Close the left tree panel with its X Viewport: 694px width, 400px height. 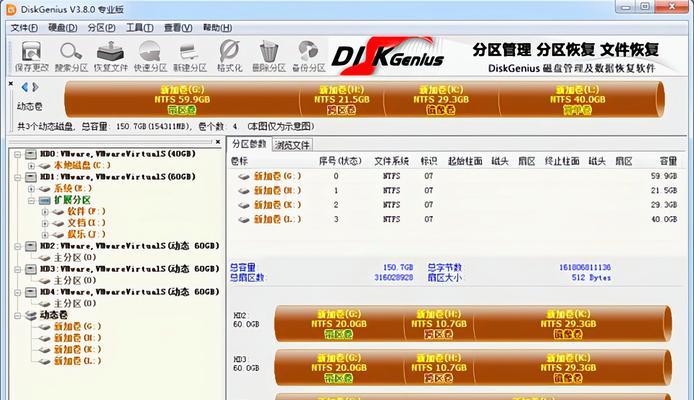pyautogui.click(x=218, y=142)
